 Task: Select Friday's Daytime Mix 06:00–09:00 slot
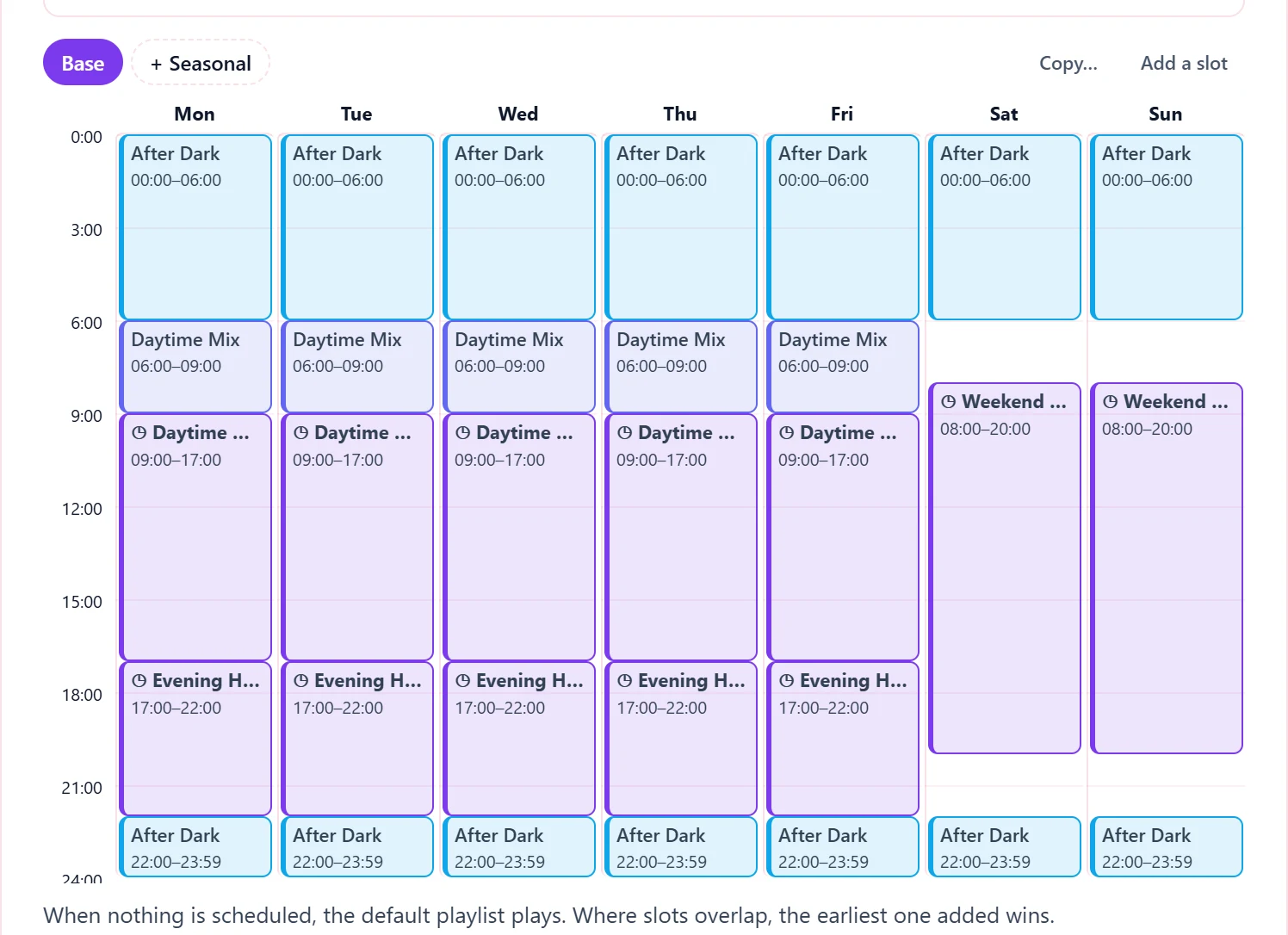843,367
